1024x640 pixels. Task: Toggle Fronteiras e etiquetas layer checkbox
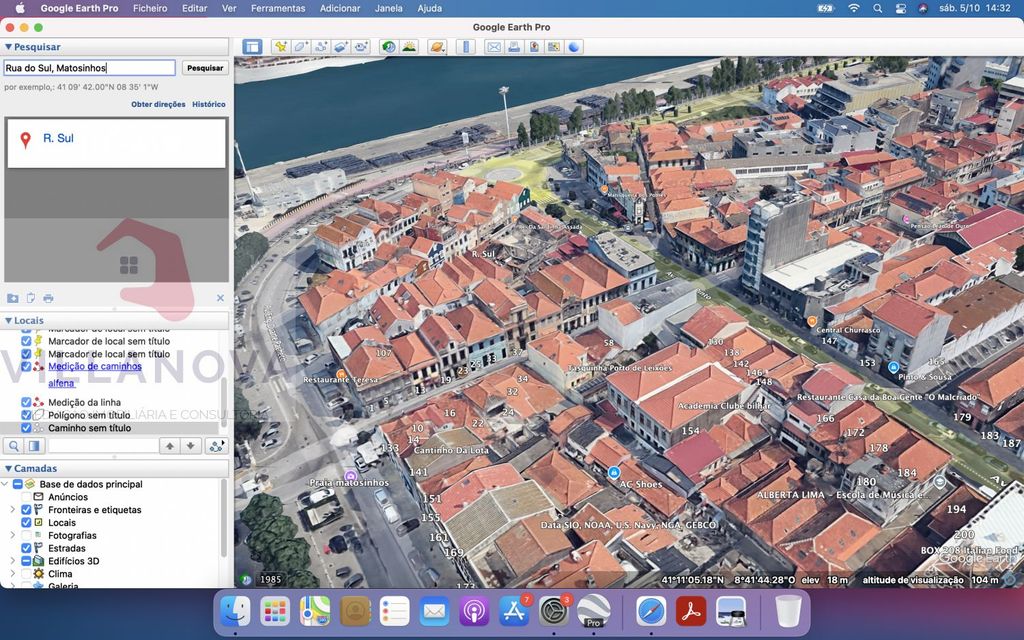click(26, 509)
